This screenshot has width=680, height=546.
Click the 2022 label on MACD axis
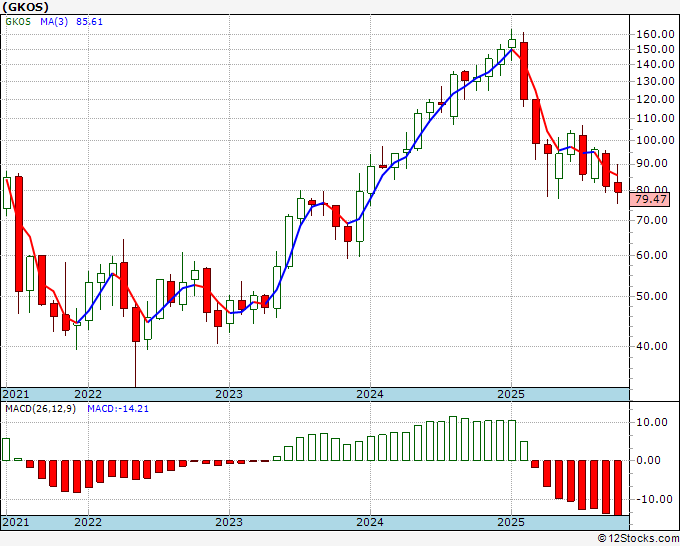(88, 522)
